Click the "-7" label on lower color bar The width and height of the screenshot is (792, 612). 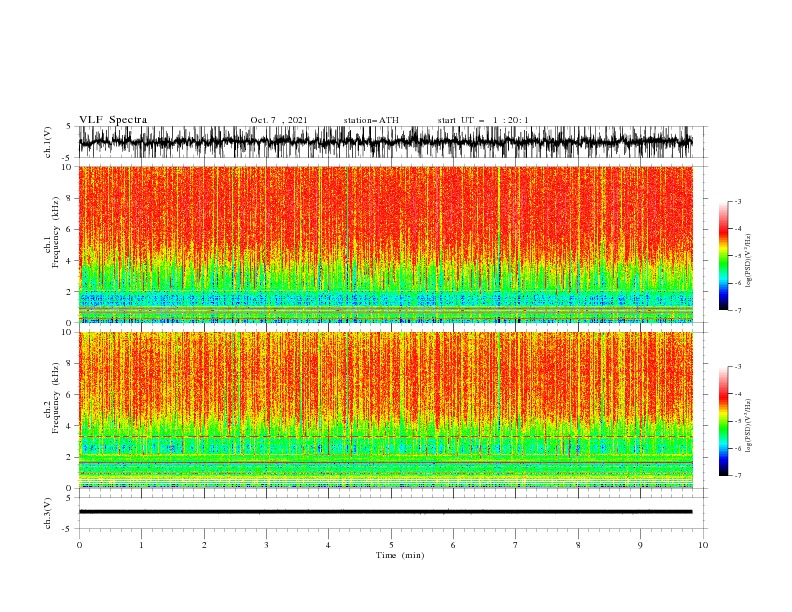738,475
